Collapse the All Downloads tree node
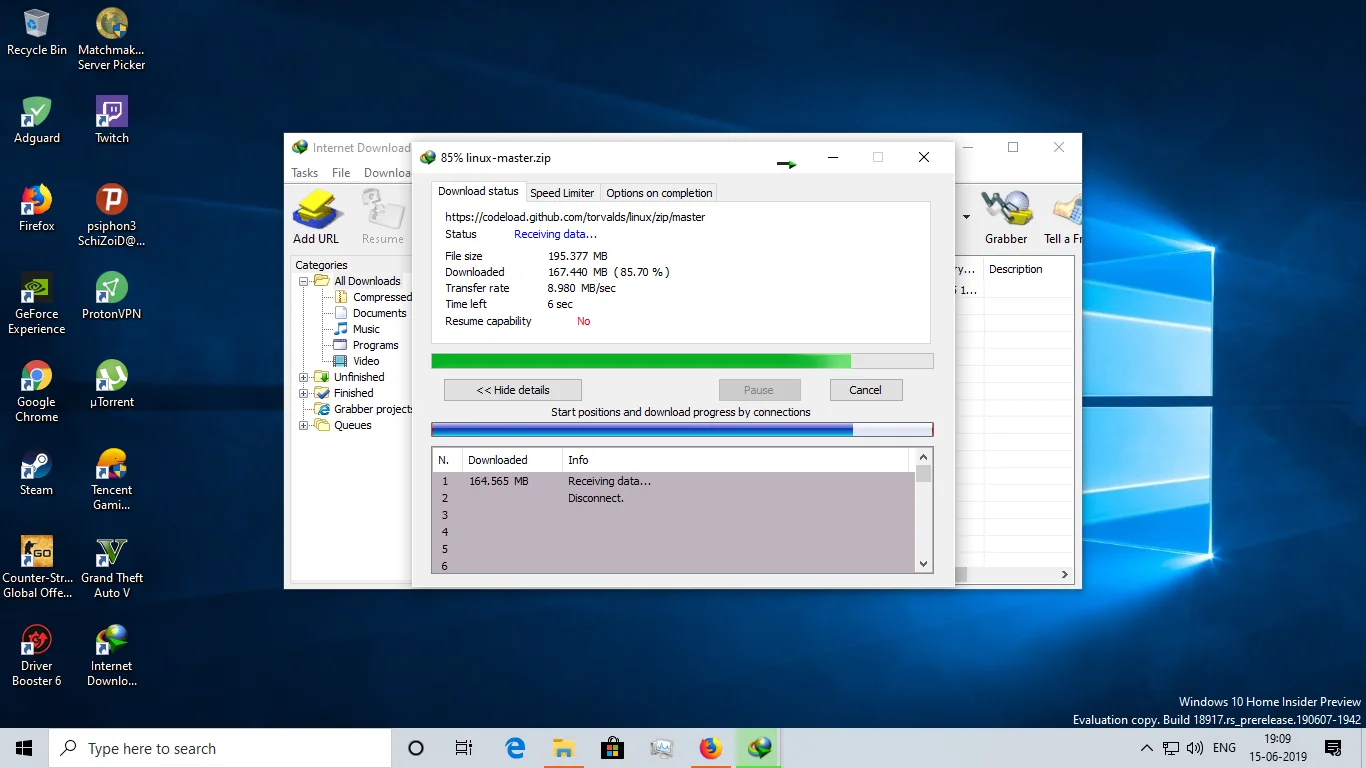 (304, 281)
